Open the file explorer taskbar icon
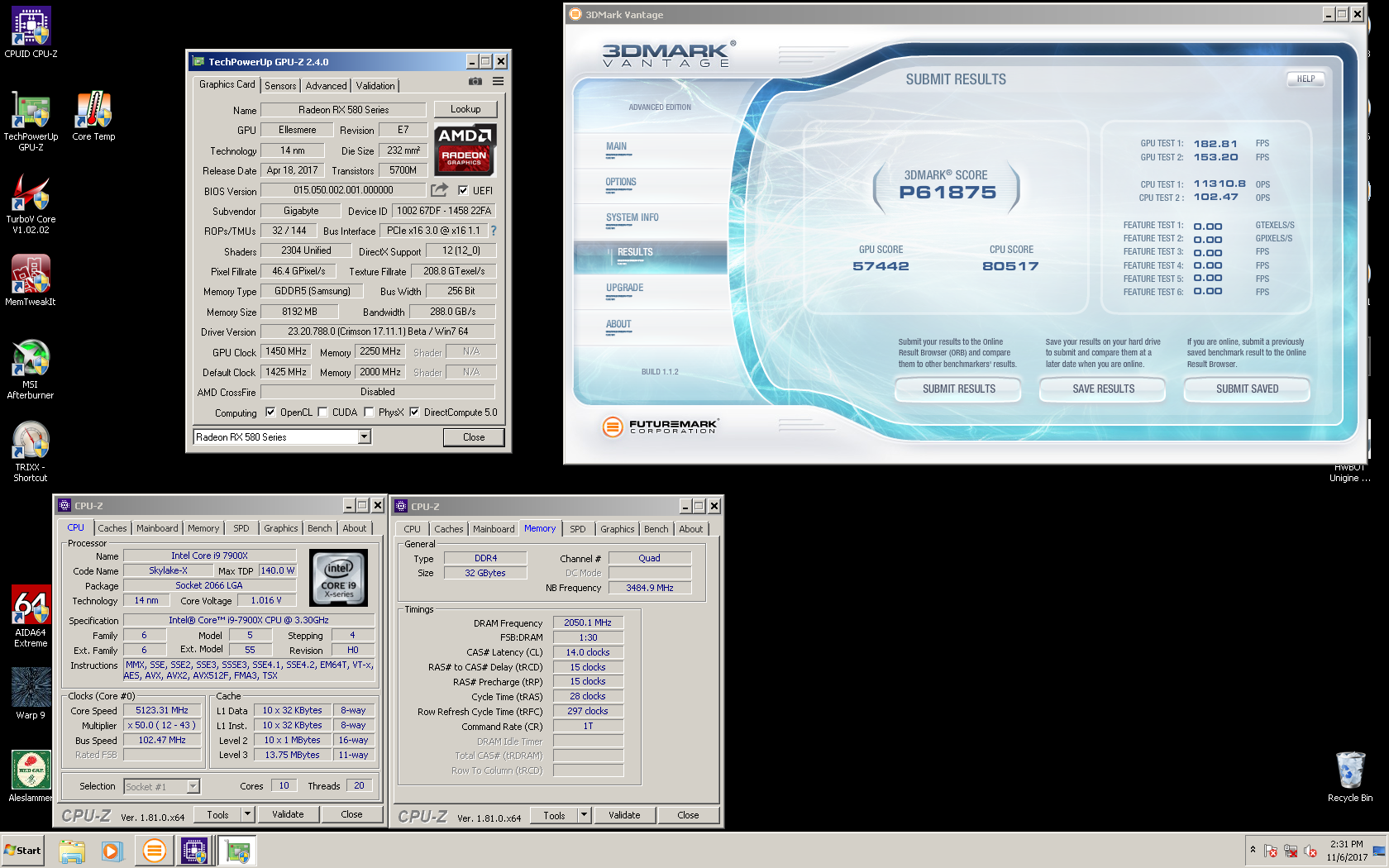 (72, 851)
